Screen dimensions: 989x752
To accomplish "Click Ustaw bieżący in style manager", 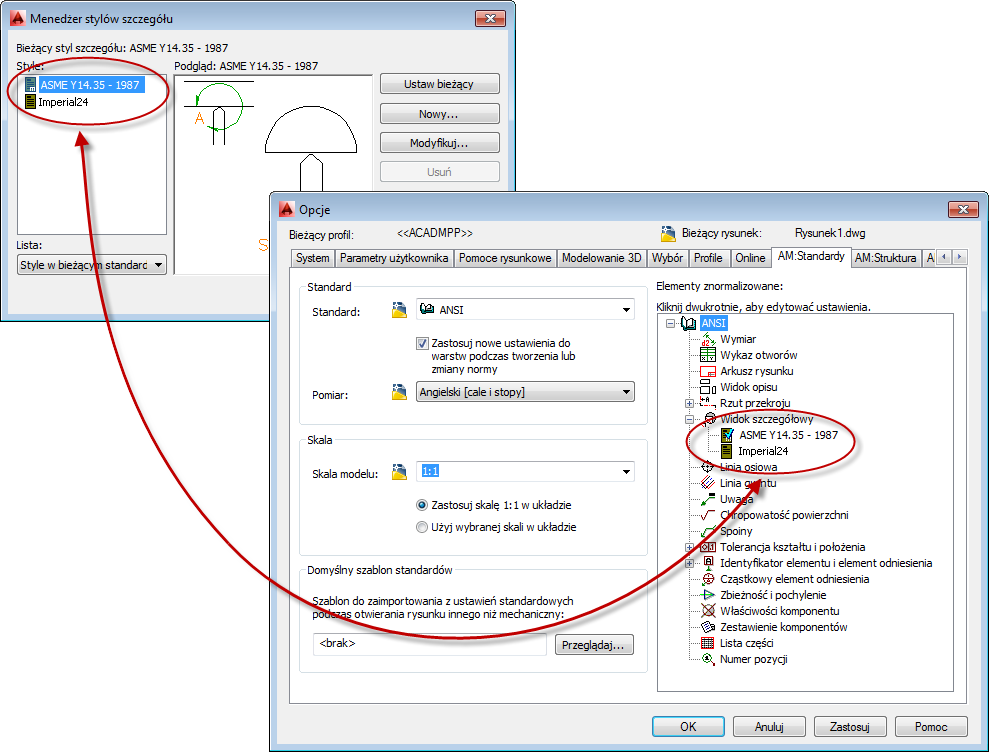I will pyautogui.click(x=440, y=84).
